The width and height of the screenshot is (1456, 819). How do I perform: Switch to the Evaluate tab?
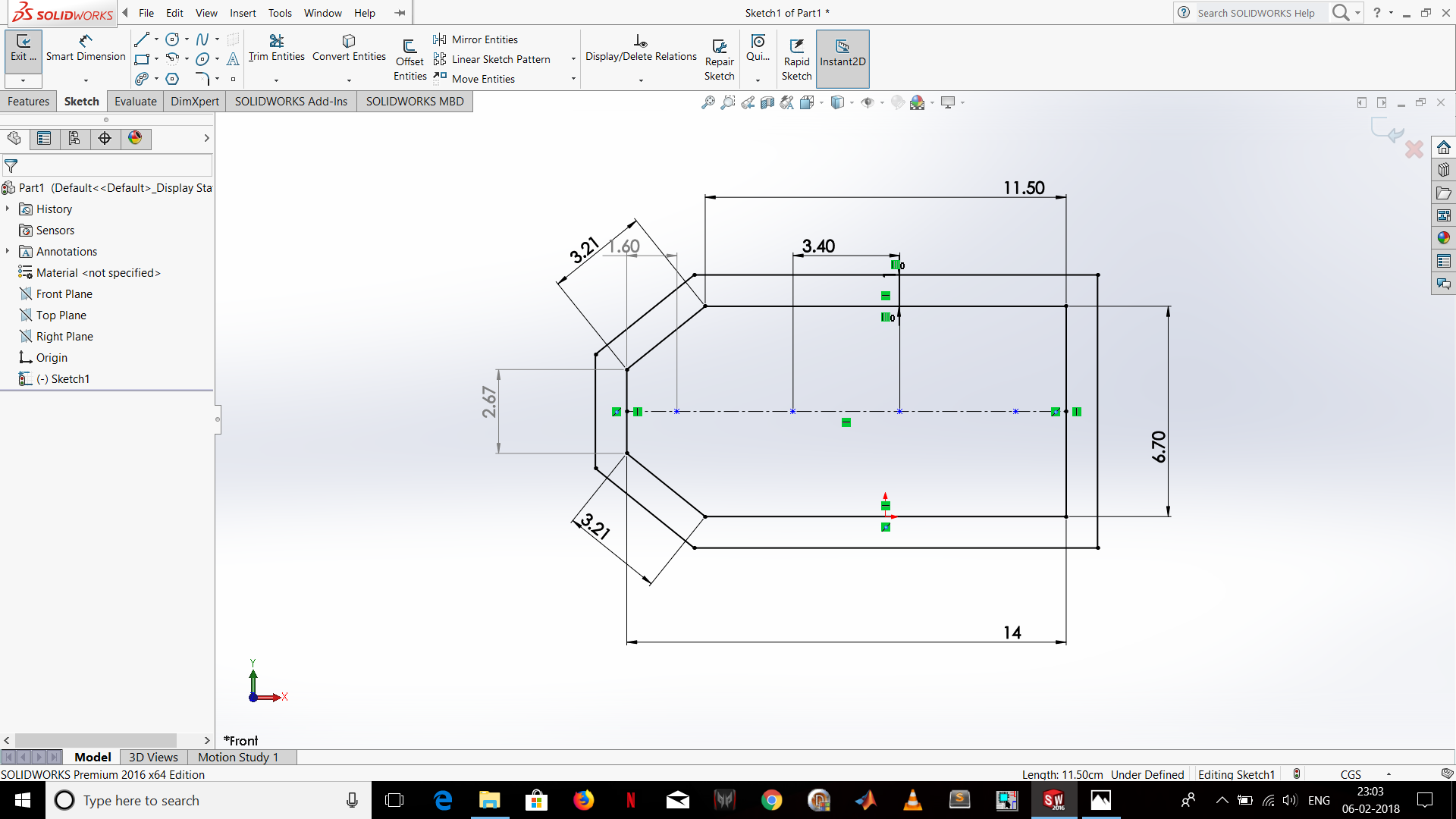coord(134,100)
